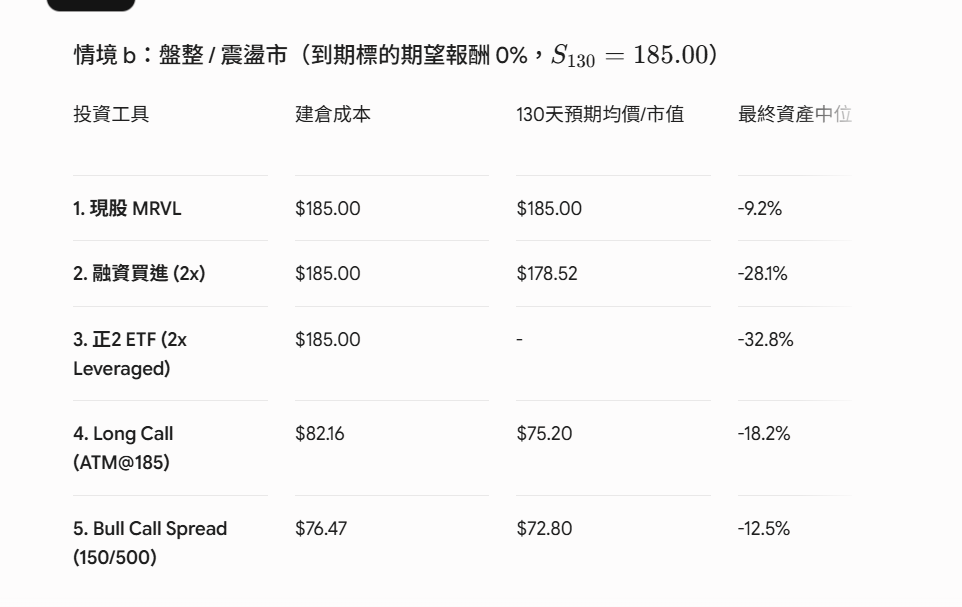Select the 5. Bull Call Spread label
The image size is (962, 607).
click(150, 543)
